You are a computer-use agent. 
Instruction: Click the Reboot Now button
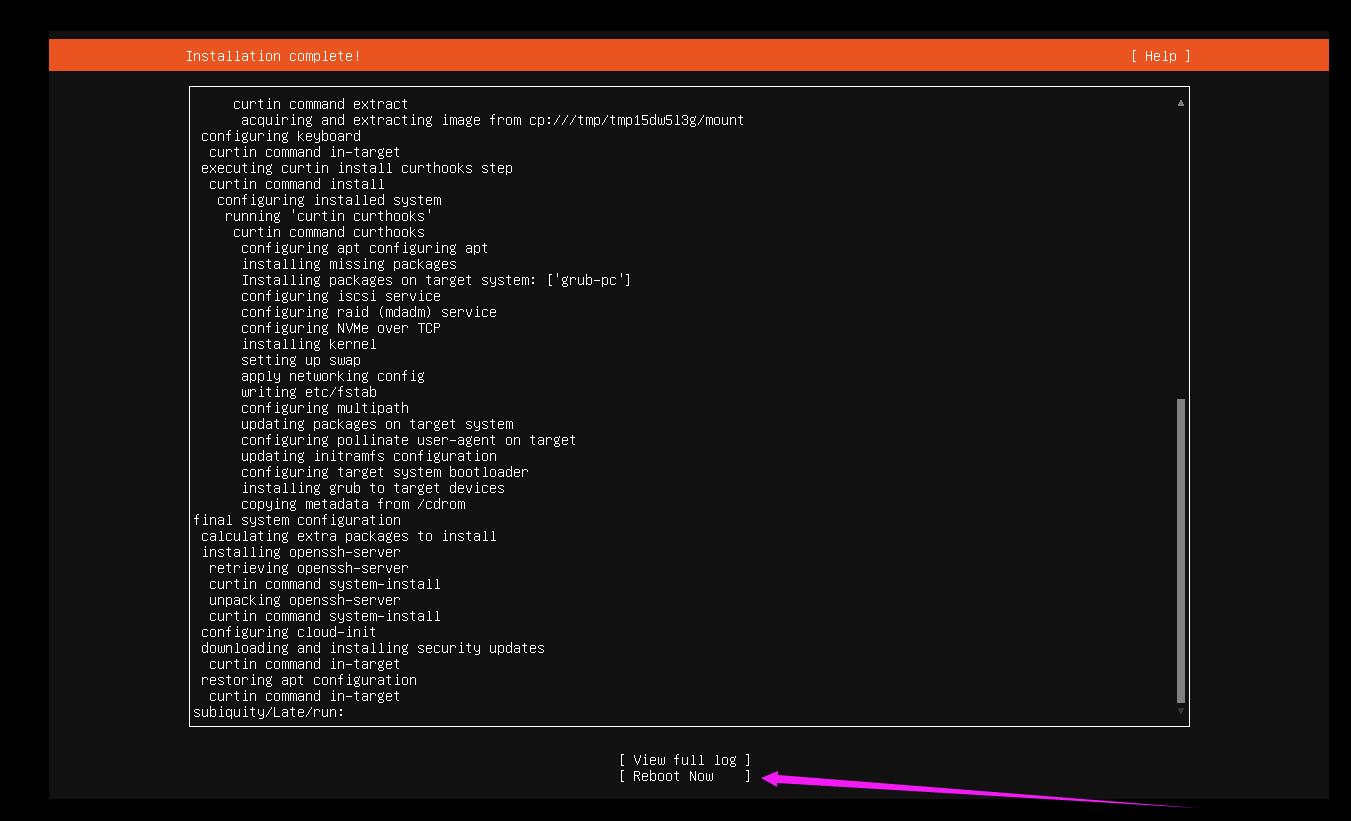click(684, 776)
